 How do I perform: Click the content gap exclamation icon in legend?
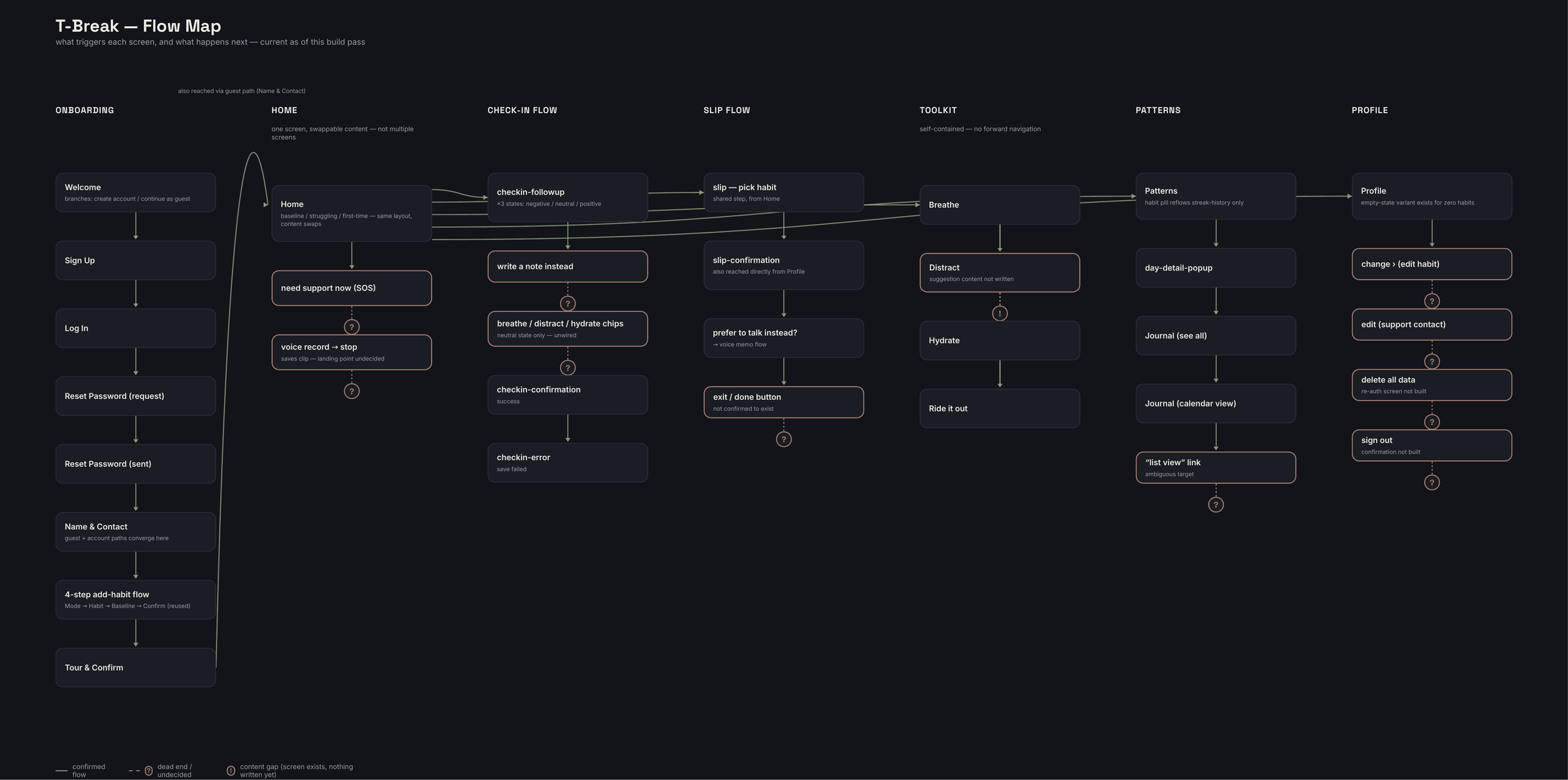(231, 771)
